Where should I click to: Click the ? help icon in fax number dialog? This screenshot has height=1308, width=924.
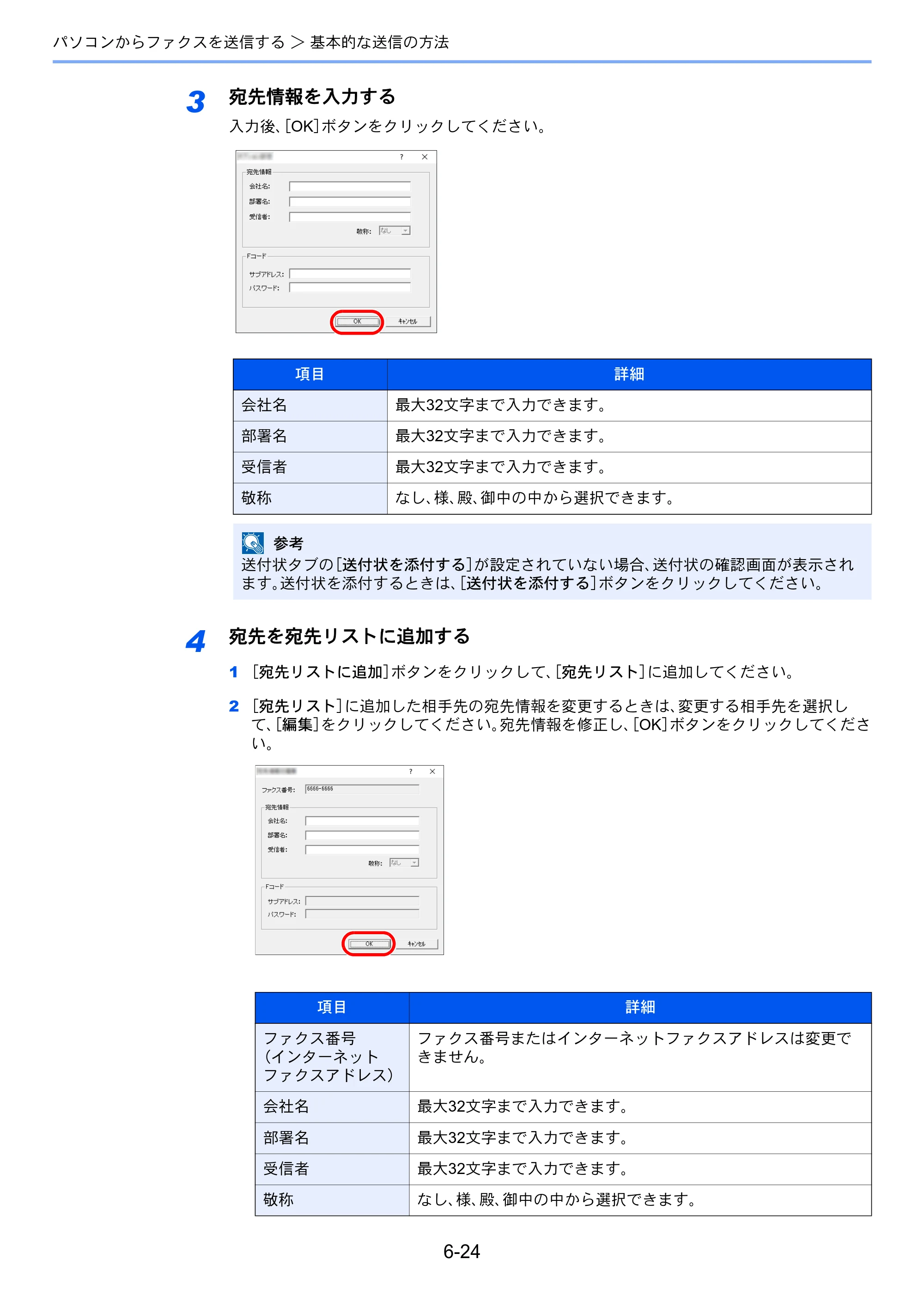[x=410, y=772]
